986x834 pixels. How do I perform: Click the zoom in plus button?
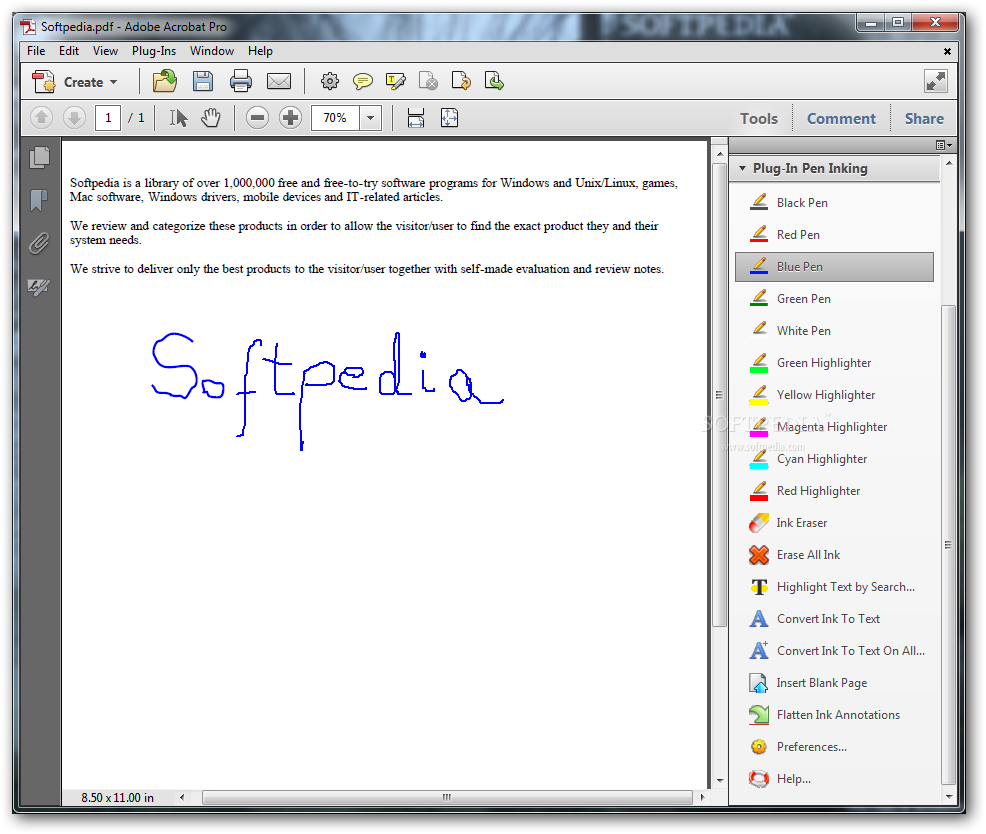tap(290, 118)
